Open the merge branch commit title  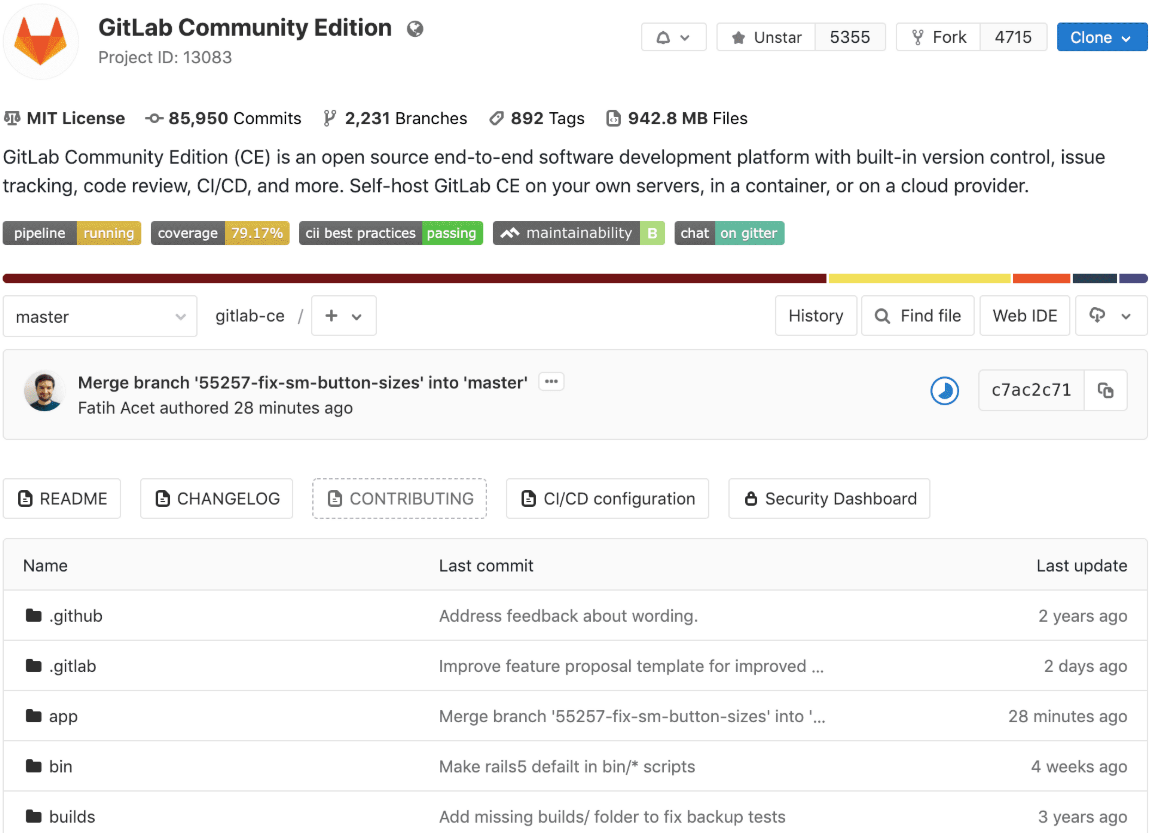(x=303, y=383)
